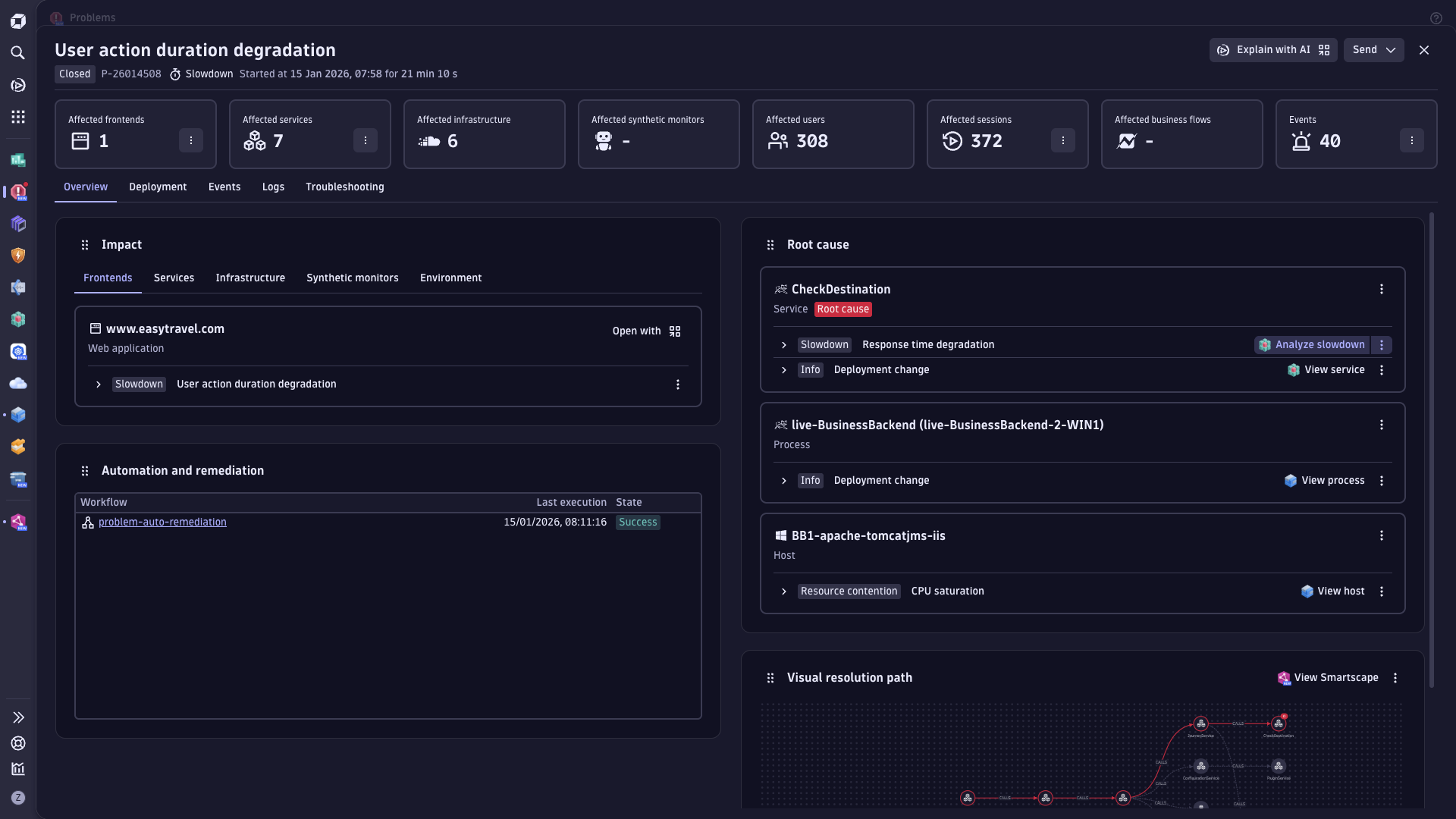The image size is (1456, 819).
Task: Open the Events card options menu
Action: (1411, 140)
